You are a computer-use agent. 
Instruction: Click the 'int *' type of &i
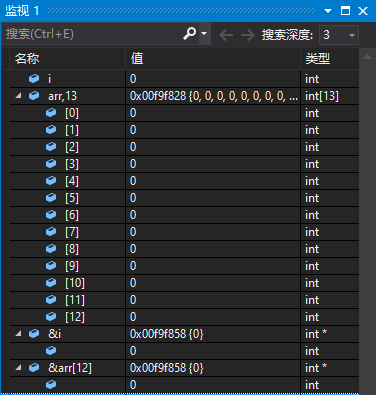pos(316,334)
